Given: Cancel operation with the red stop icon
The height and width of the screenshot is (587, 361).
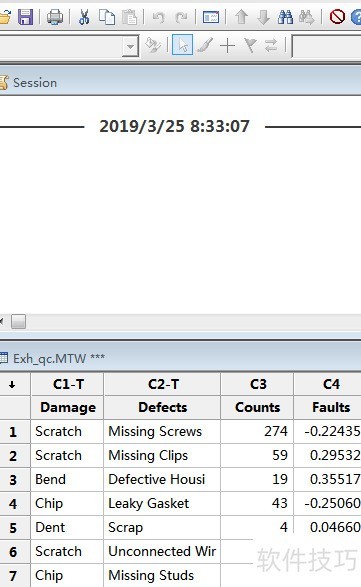Looking at the screenshot, I should (x=337, y=17).
